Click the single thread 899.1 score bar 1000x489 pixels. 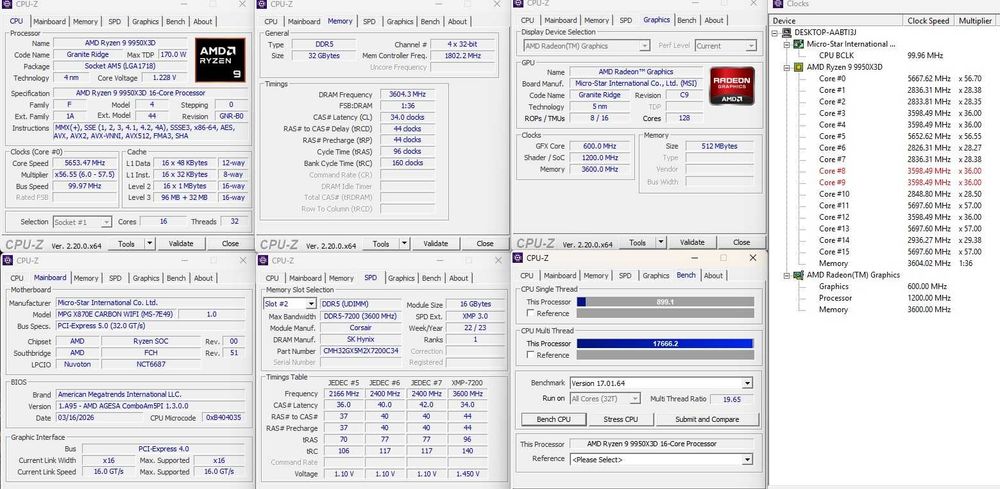click(x=665, y=302)
